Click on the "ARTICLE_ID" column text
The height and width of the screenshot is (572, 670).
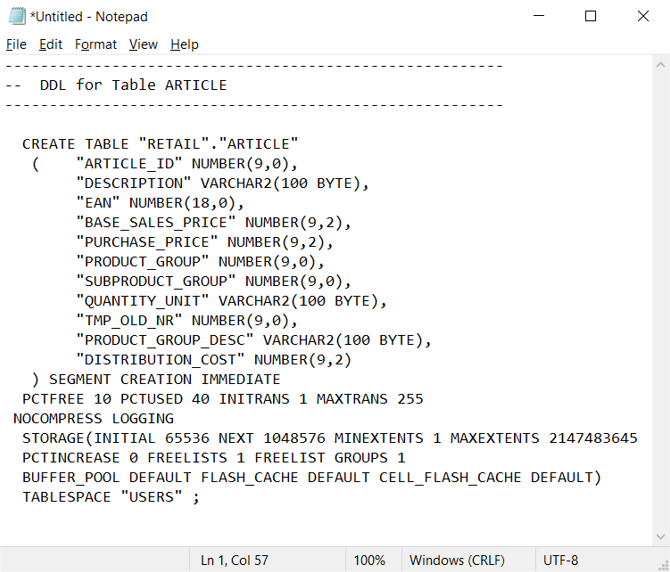[130, 164]
